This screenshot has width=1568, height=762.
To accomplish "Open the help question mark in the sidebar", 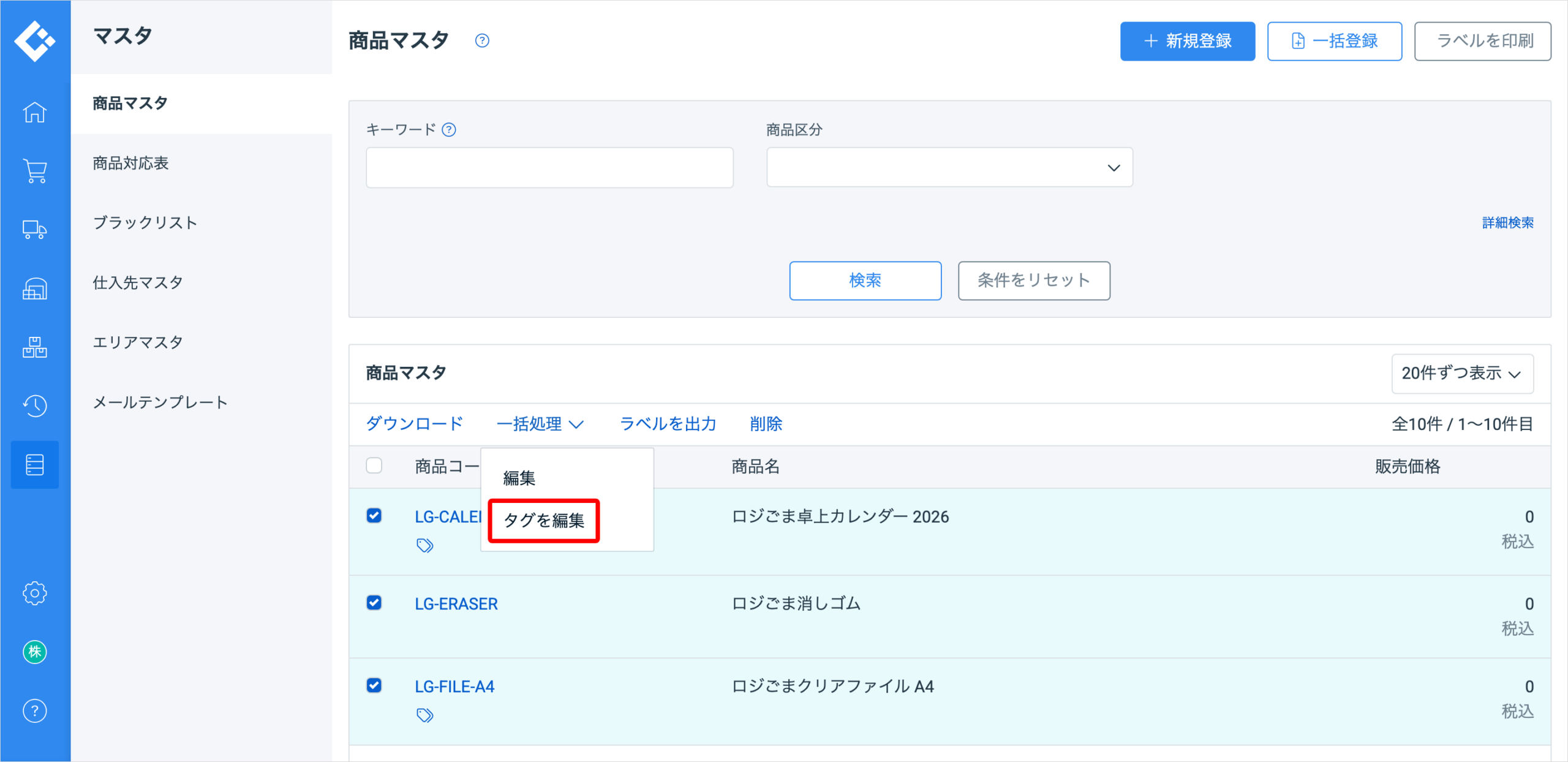I will tap(35, 711).
